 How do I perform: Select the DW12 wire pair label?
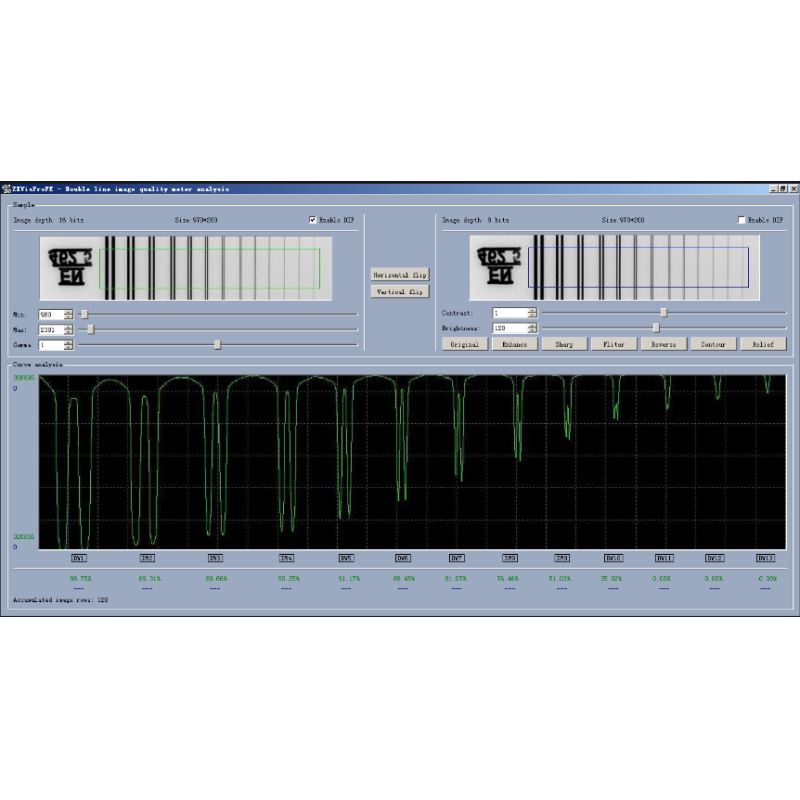714,558
